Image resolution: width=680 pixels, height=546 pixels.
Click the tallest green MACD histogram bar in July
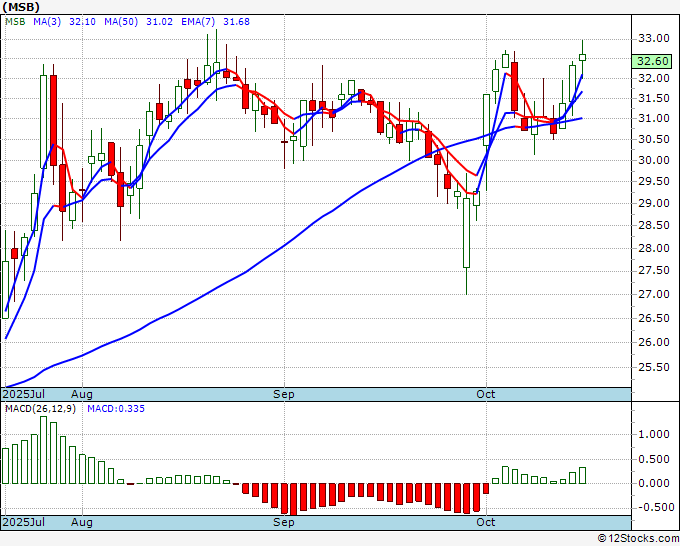click(43, 450)
